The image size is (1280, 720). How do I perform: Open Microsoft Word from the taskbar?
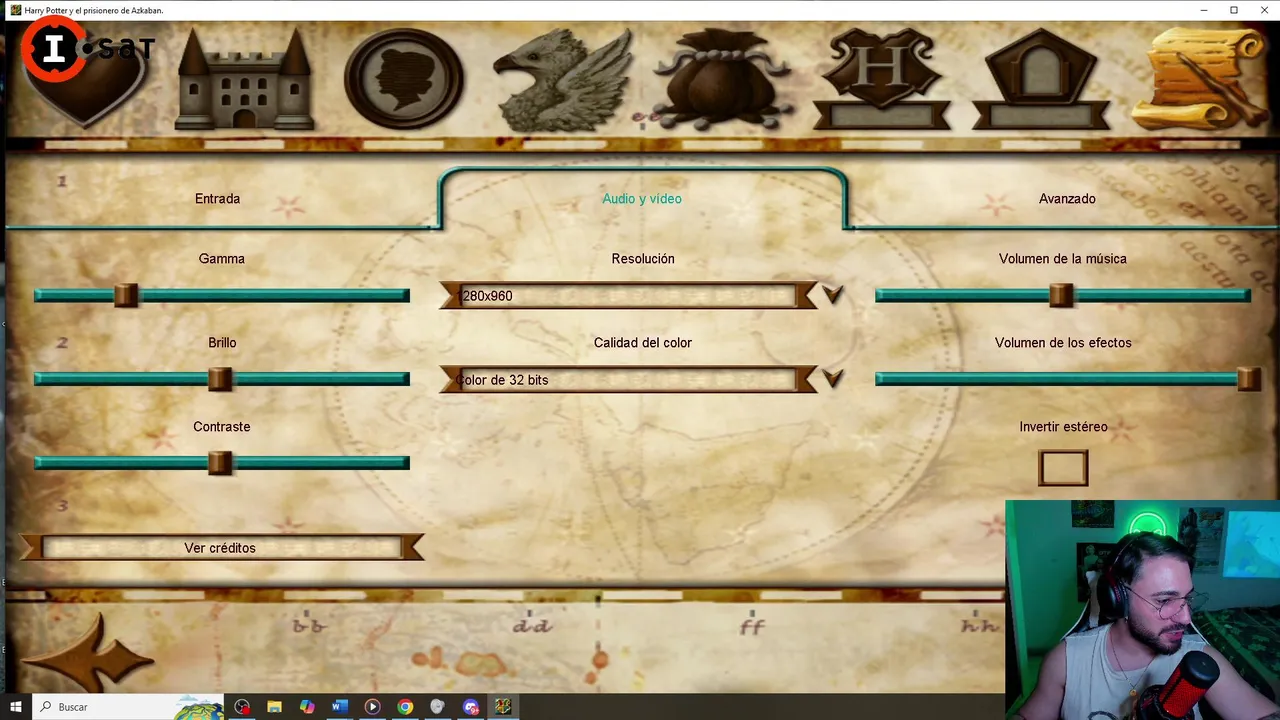(339, 707)
